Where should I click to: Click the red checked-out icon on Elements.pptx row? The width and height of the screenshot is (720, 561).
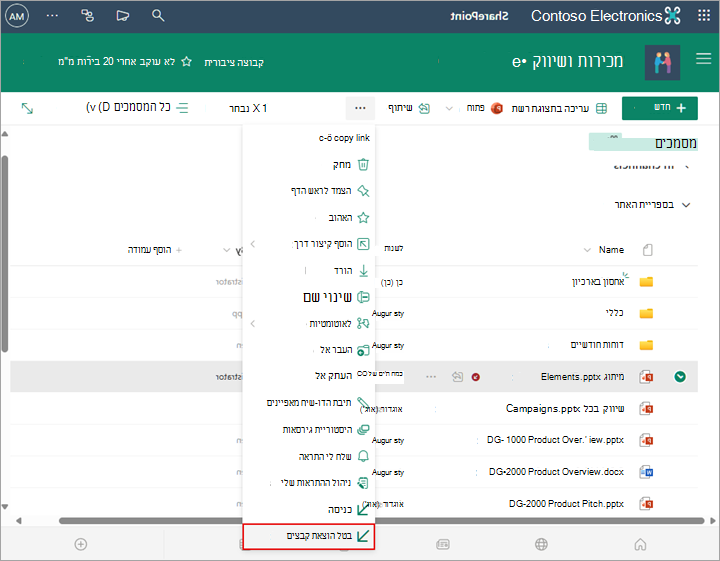476,377
